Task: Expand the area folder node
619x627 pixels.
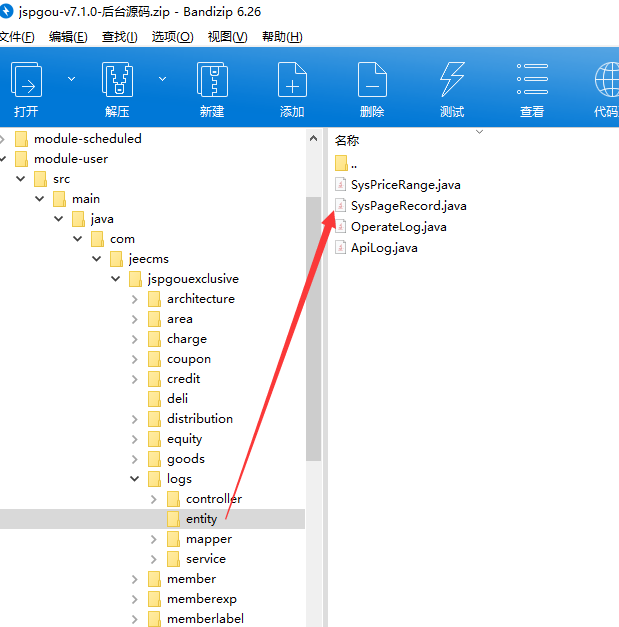Action: tap(135, 319)
